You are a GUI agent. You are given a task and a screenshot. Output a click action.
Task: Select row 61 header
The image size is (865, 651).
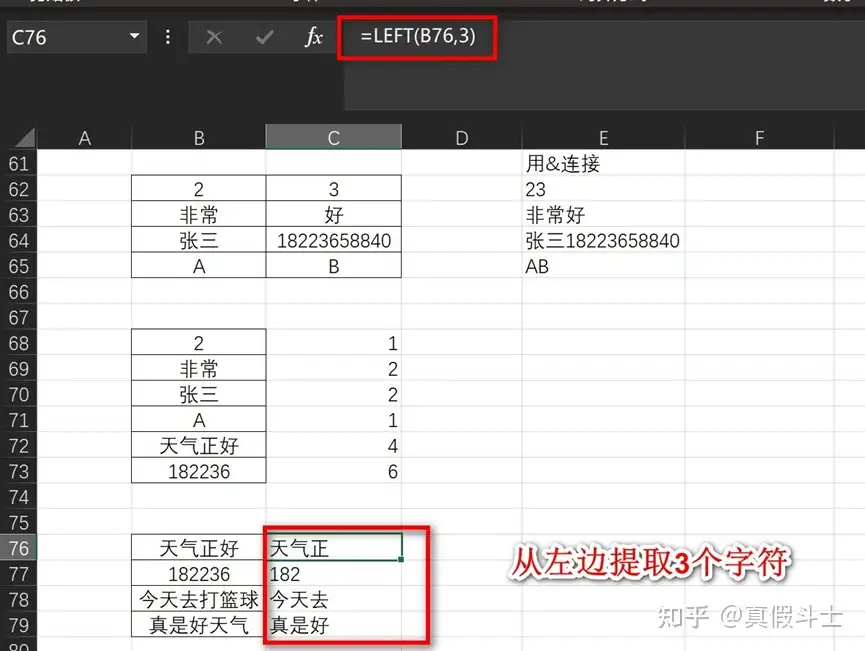point(20,164)
